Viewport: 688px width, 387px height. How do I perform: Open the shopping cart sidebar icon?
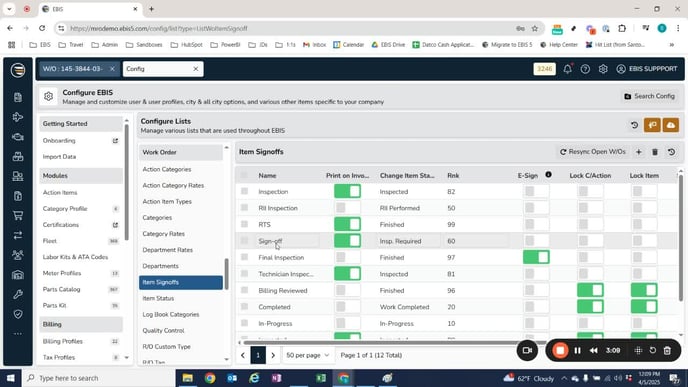point(18,215)
